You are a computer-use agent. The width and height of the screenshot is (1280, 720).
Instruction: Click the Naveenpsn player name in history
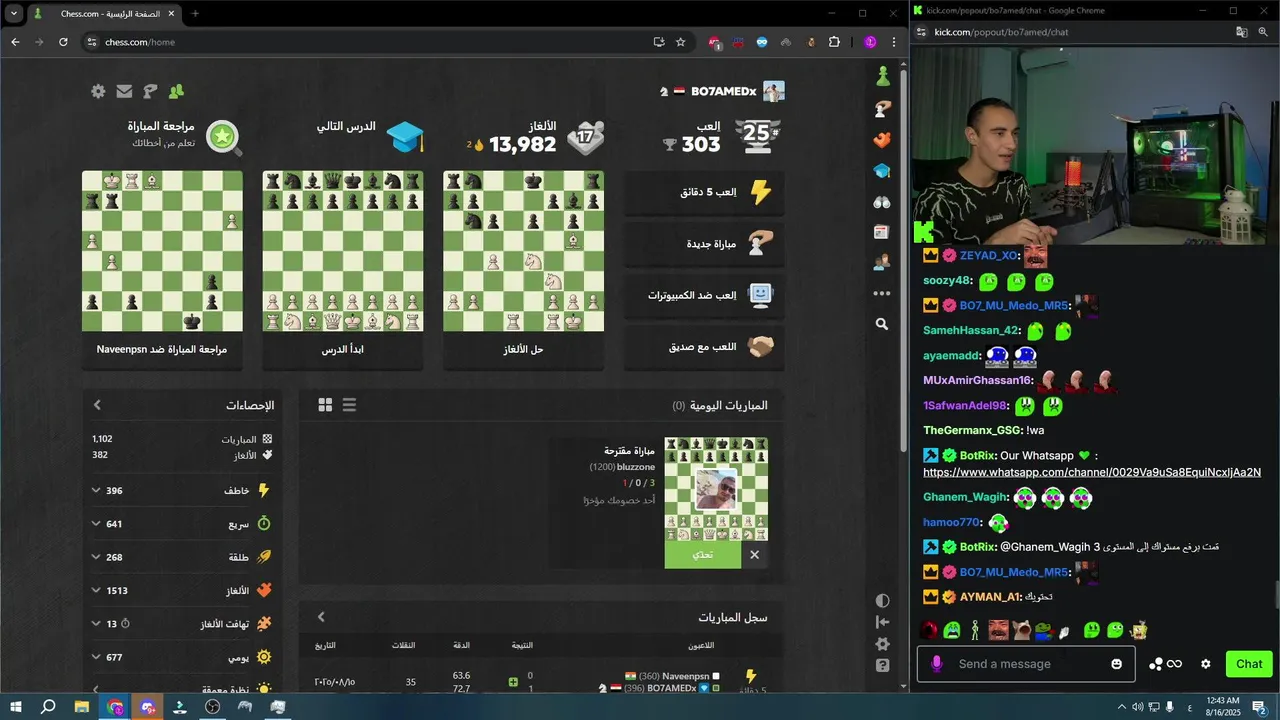tap(685, 676)
